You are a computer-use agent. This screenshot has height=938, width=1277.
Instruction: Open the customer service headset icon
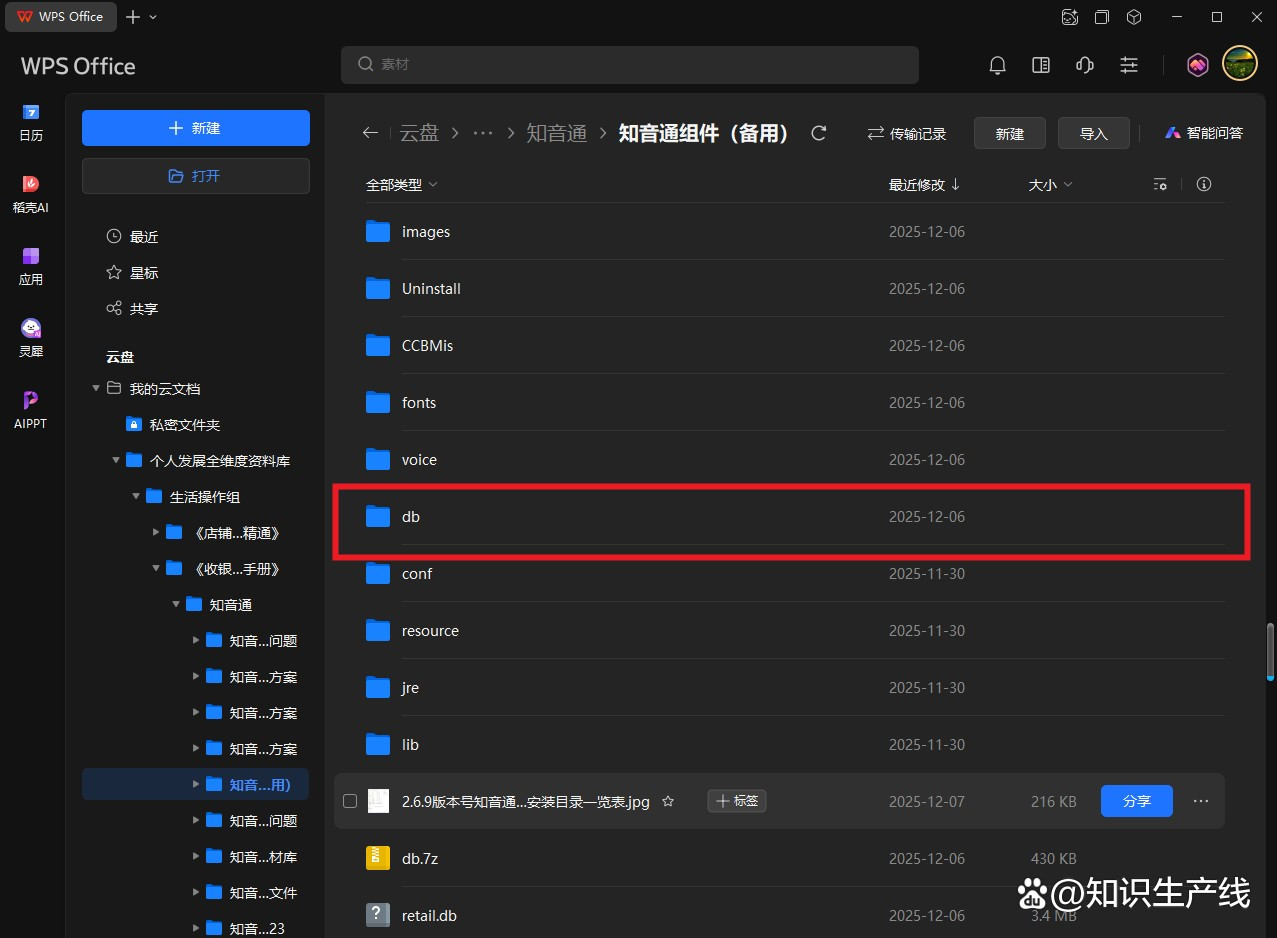point(1084,65)
